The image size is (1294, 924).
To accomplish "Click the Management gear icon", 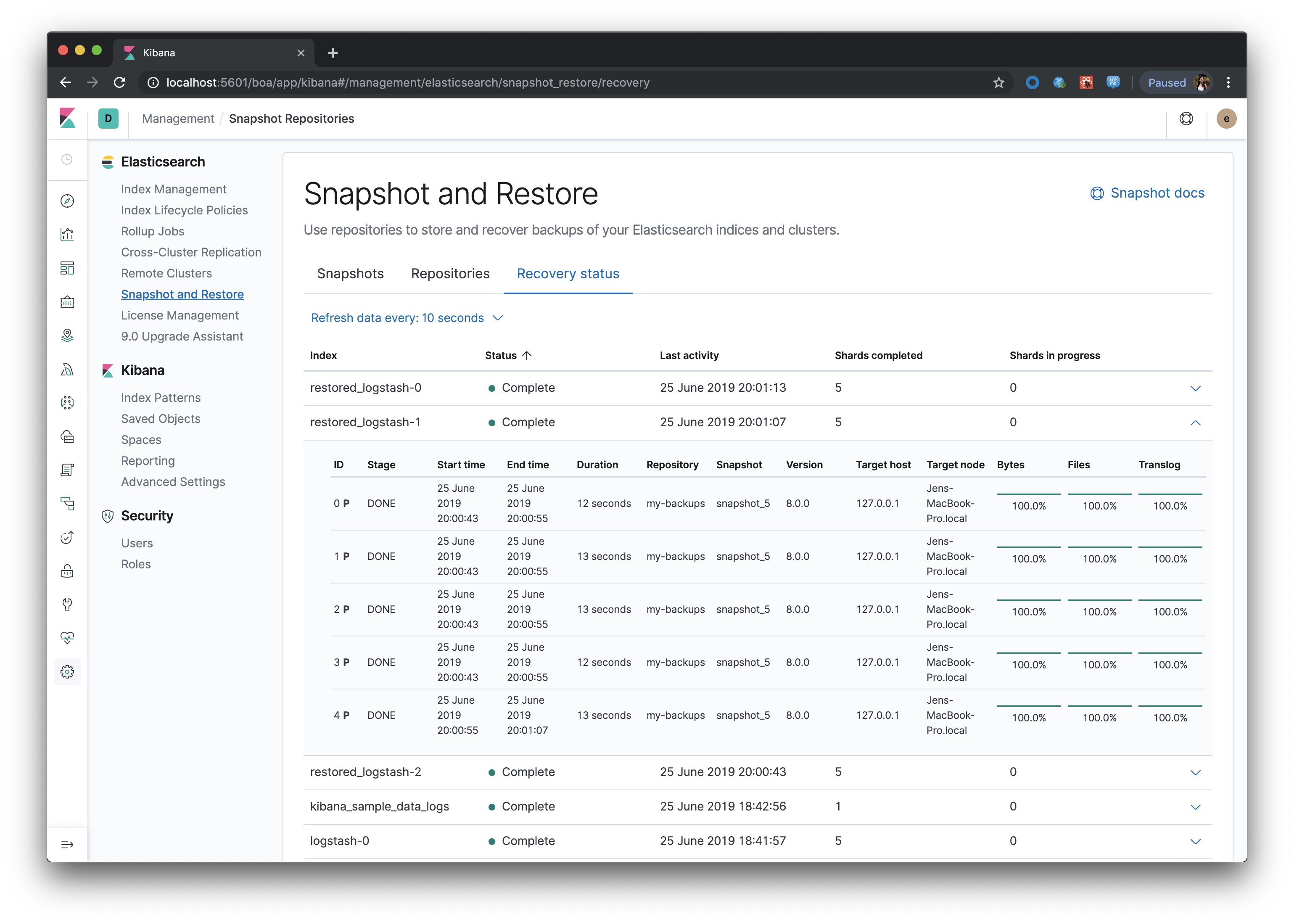I will (67, 672).
